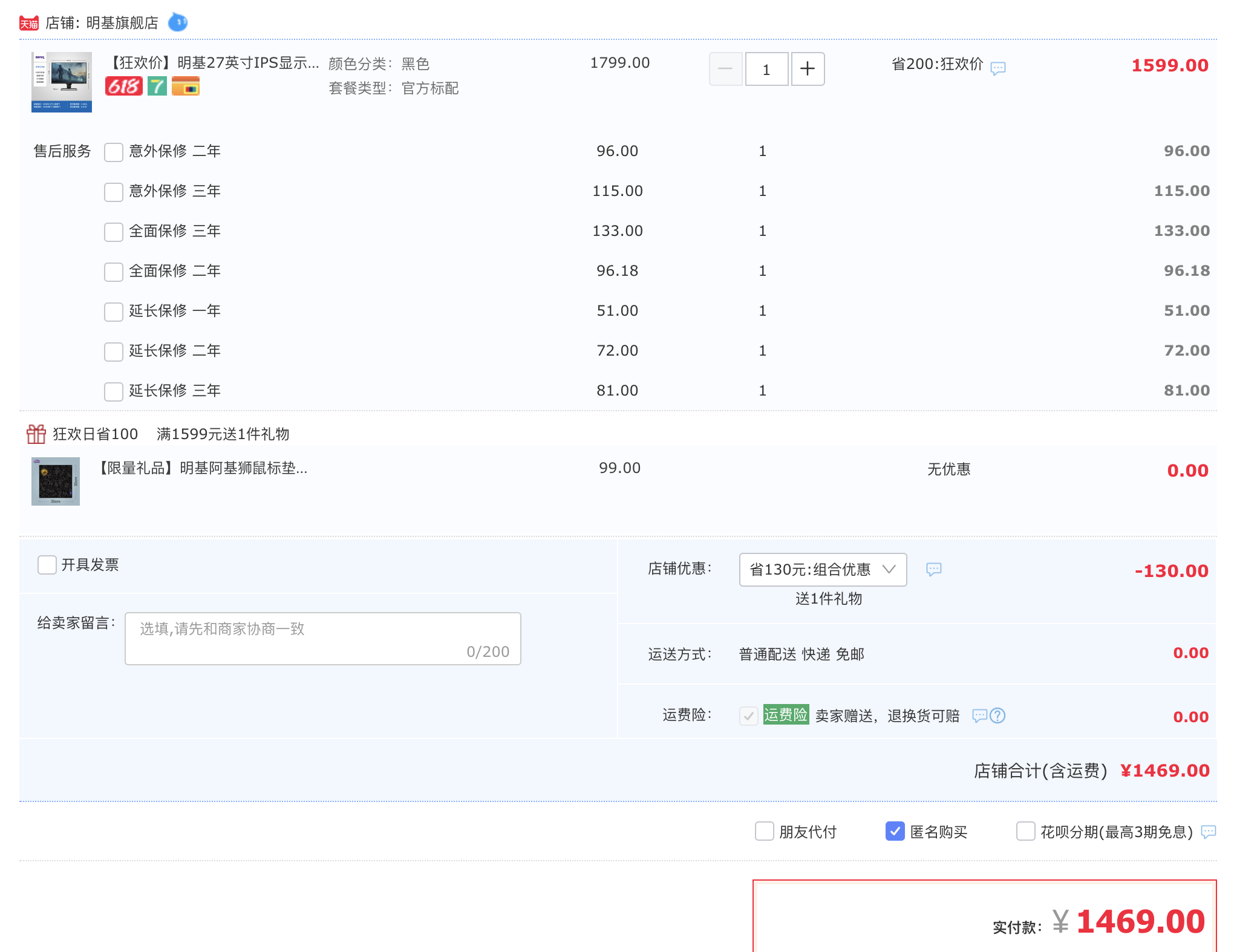Open the info bubble beside the 店铺优惠 dropdown
1234x952 pixels.
[934, 569]
